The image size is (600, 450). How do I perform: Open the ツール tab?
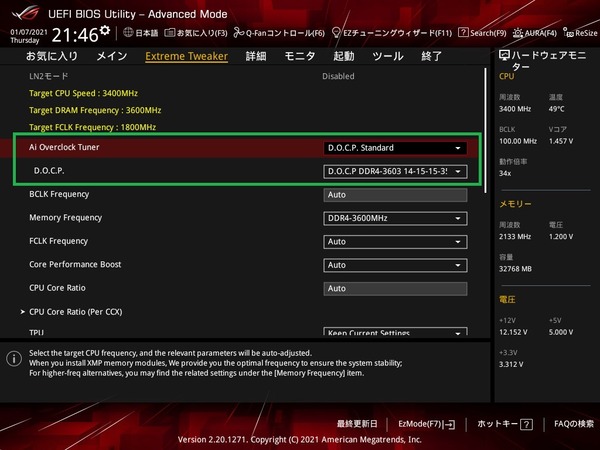coord(388,56)
